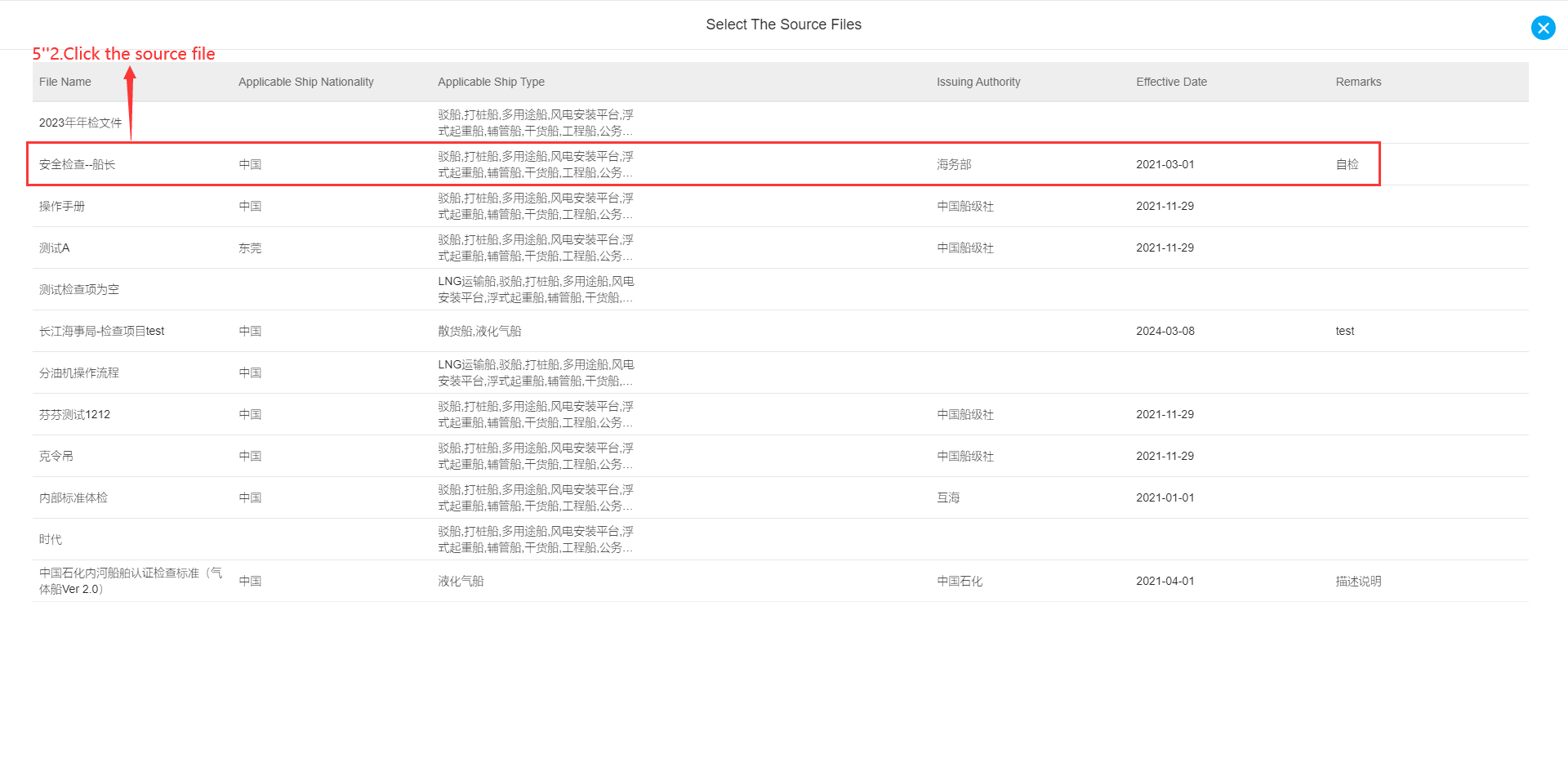This screenshot has height=767, width=1568.
Task: Click 中国 nationality in 分油机操作流程 row
Action: [x=250, y=372]
